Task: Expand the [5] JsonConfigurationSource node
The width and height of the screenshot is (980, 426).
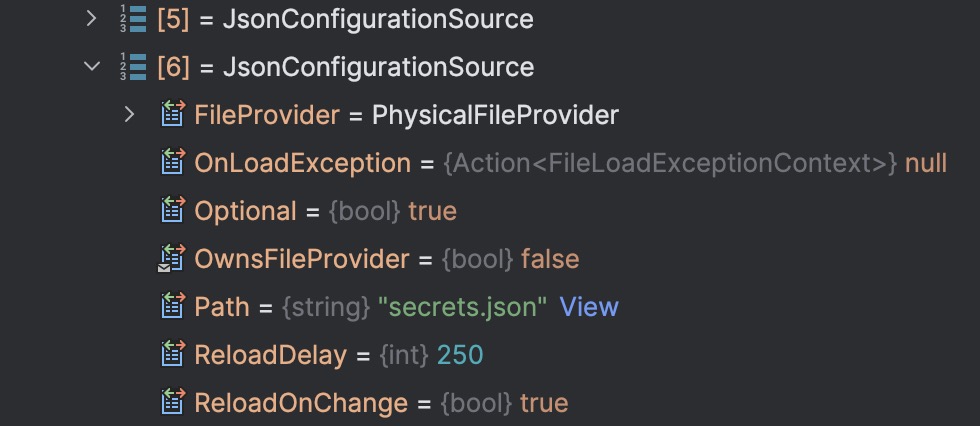Action: pos(91,18)
